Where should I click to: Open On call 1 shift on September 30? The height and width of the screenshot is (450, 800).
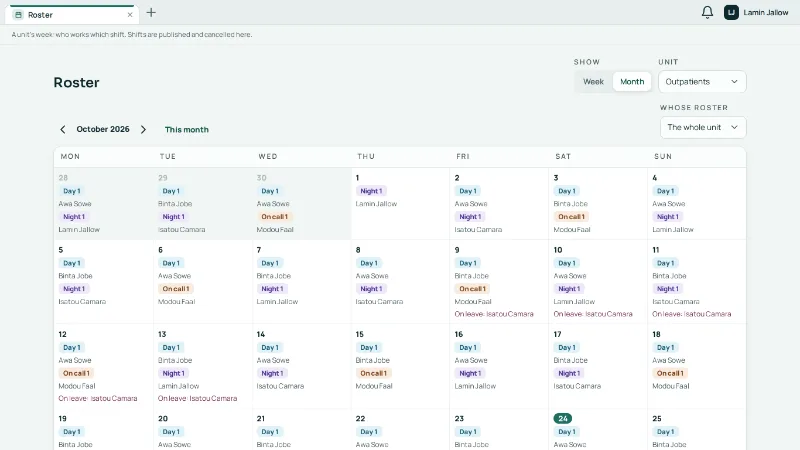[274, 217]
